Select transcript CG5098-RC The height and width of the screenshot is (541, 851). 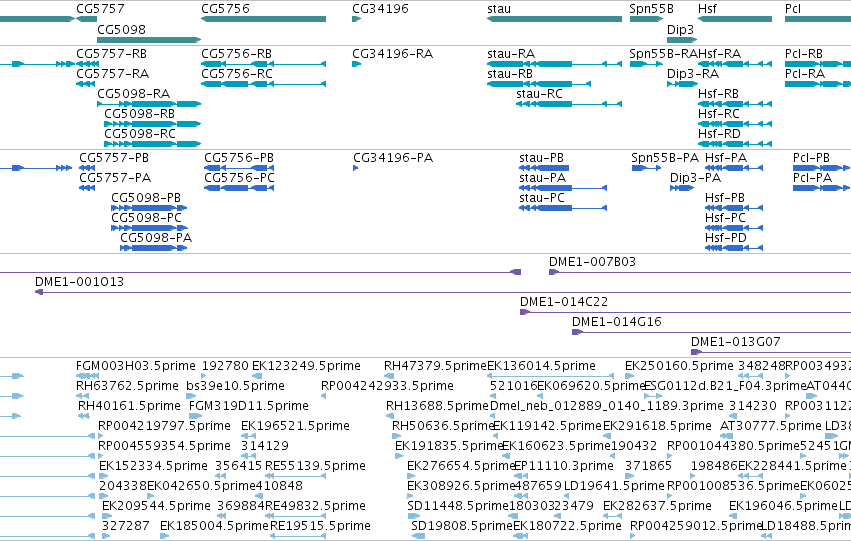[139, 134]
